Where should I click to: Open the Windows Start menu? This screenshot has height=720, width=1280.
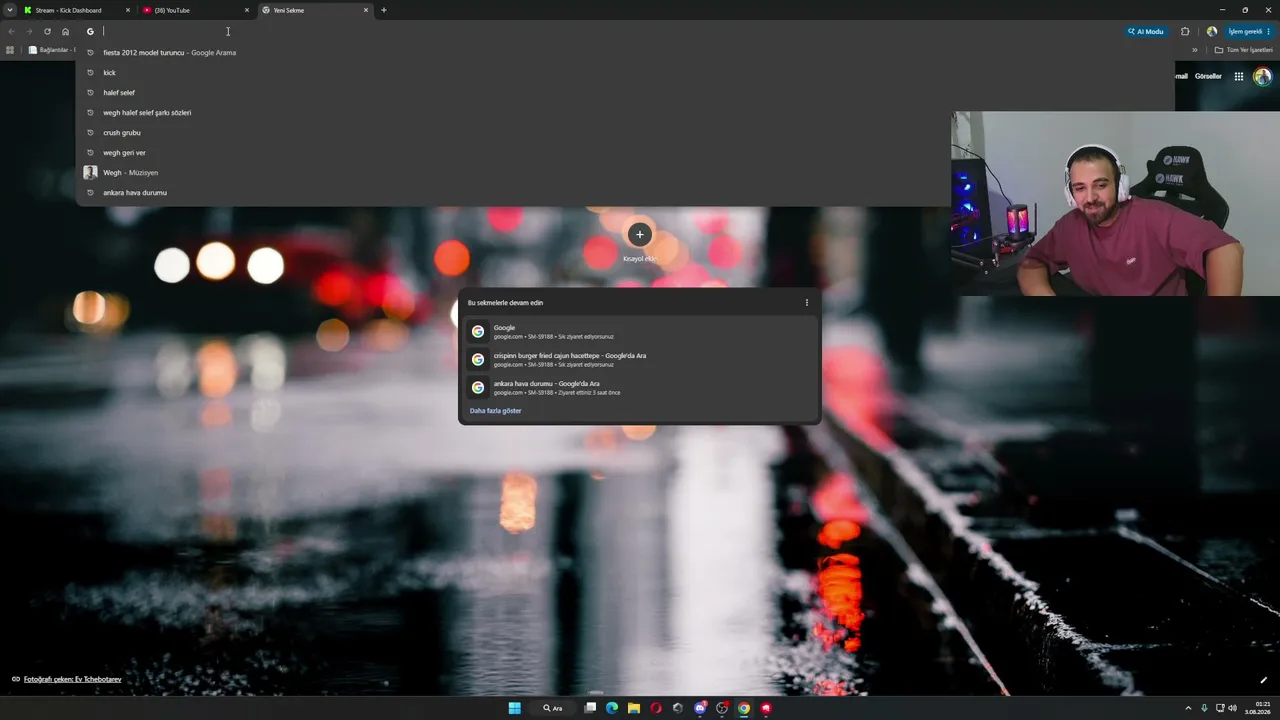coord(514,708)
